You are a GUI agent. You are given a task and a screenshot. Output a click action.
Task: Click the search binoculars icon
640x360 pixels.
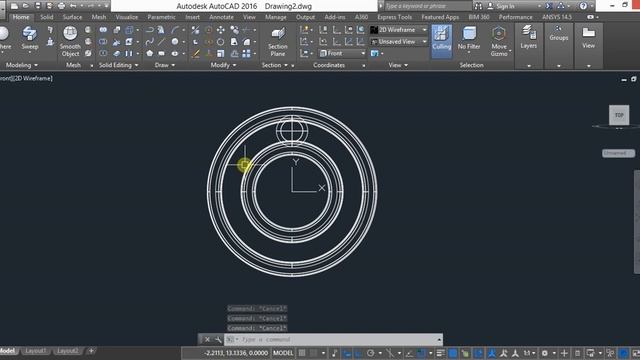tap(478, 6)
